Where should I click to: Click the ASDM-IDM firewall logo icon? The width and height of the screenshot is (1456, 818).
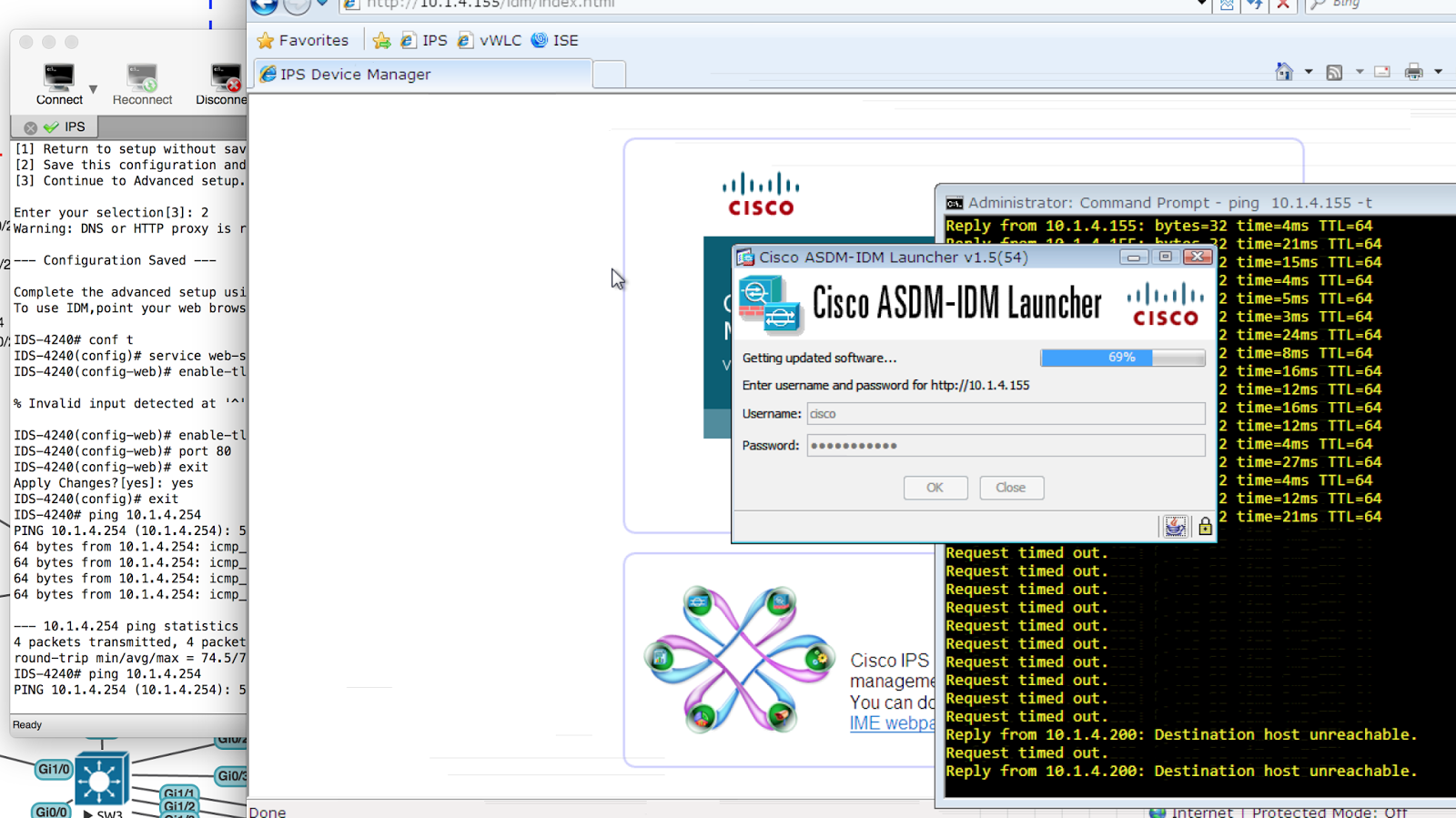click(771, 305)
